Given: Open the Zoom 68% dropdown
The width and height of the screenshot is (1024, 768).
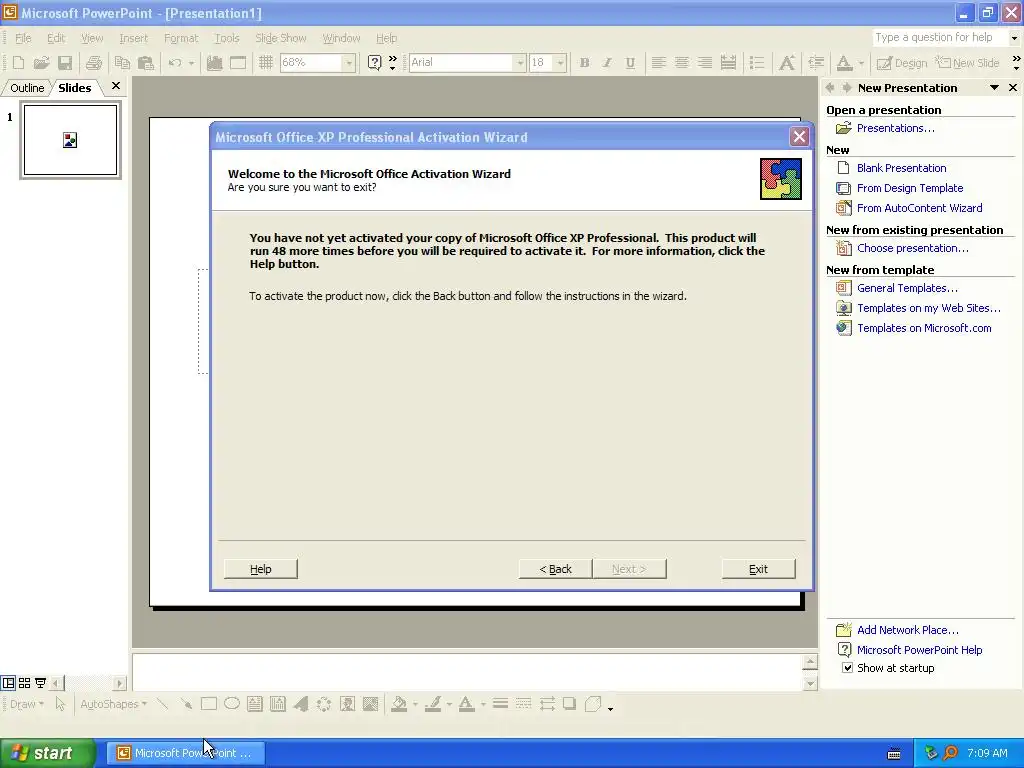Looking at the screenshot, I should pyautogui.click(x=349, y=63).
